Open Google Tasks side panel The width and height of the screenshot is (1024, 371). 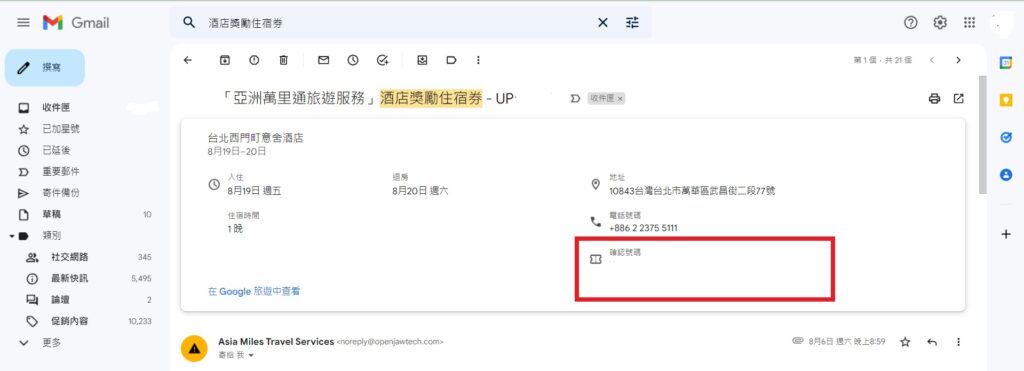tap(1006, 137)
